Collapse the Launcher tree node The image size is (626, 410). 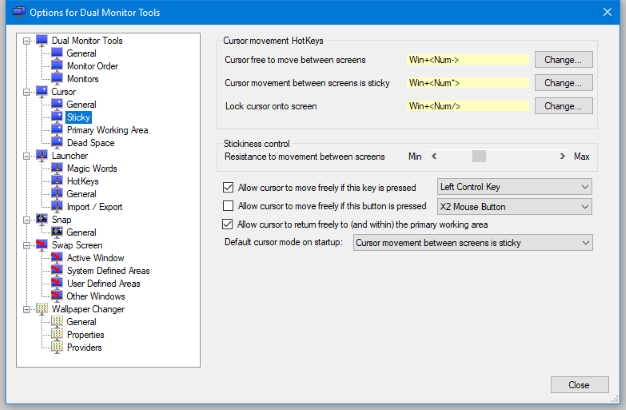[27, 156]
